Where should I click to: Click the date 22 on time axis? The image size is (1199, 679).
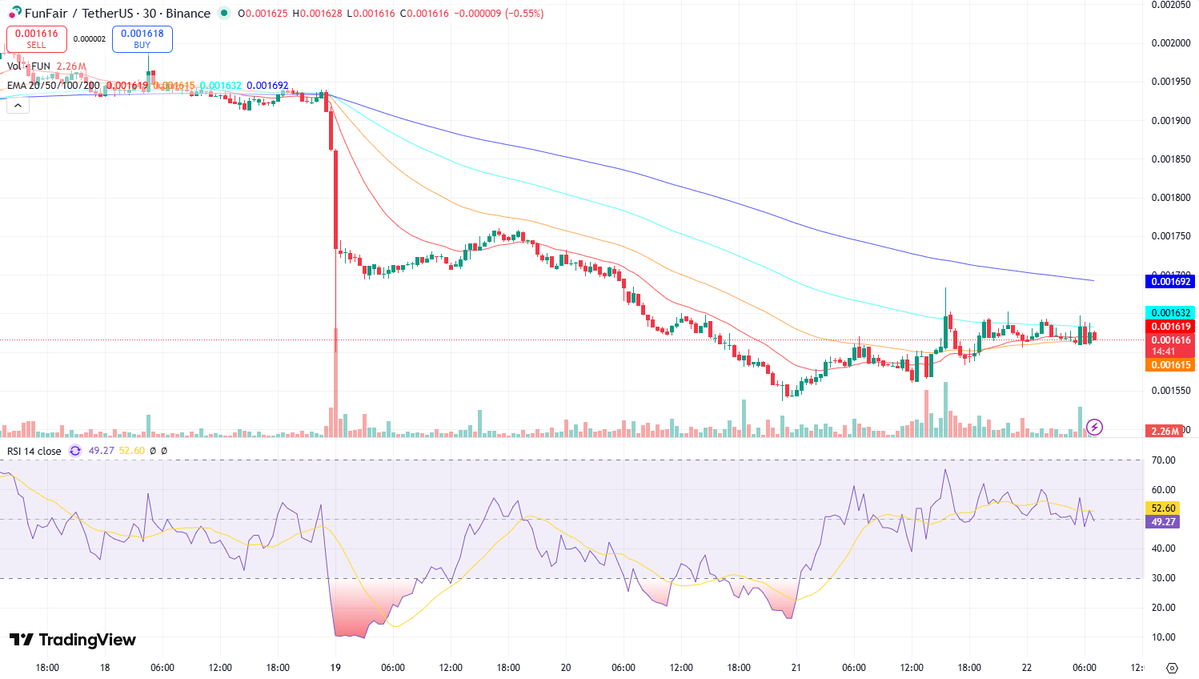(1027, 668)
